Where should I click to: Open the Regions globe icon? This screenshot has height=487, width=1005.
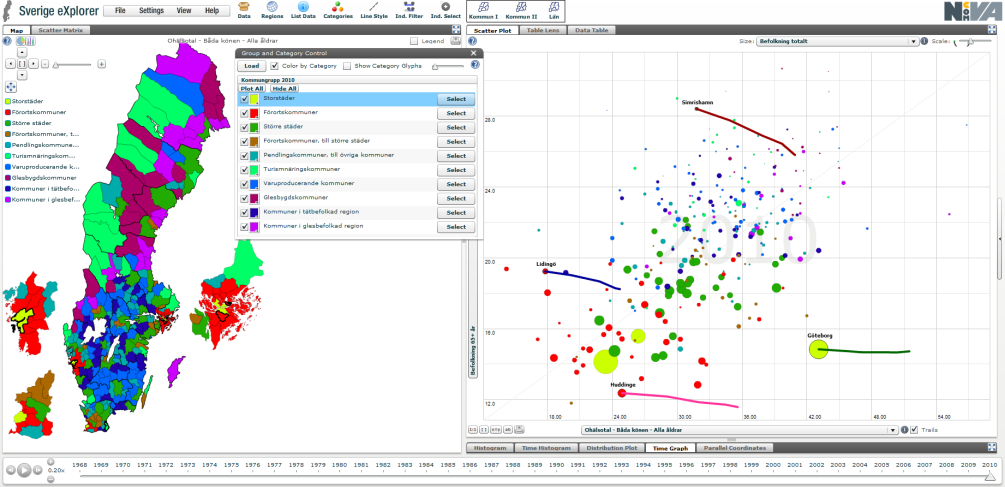(x=272, y=10)
